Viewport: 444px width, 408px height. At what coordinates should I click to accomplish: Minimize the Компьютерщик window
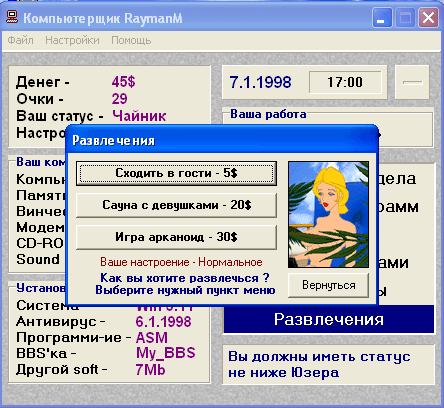pyautogui.click(x=382, y=17)
